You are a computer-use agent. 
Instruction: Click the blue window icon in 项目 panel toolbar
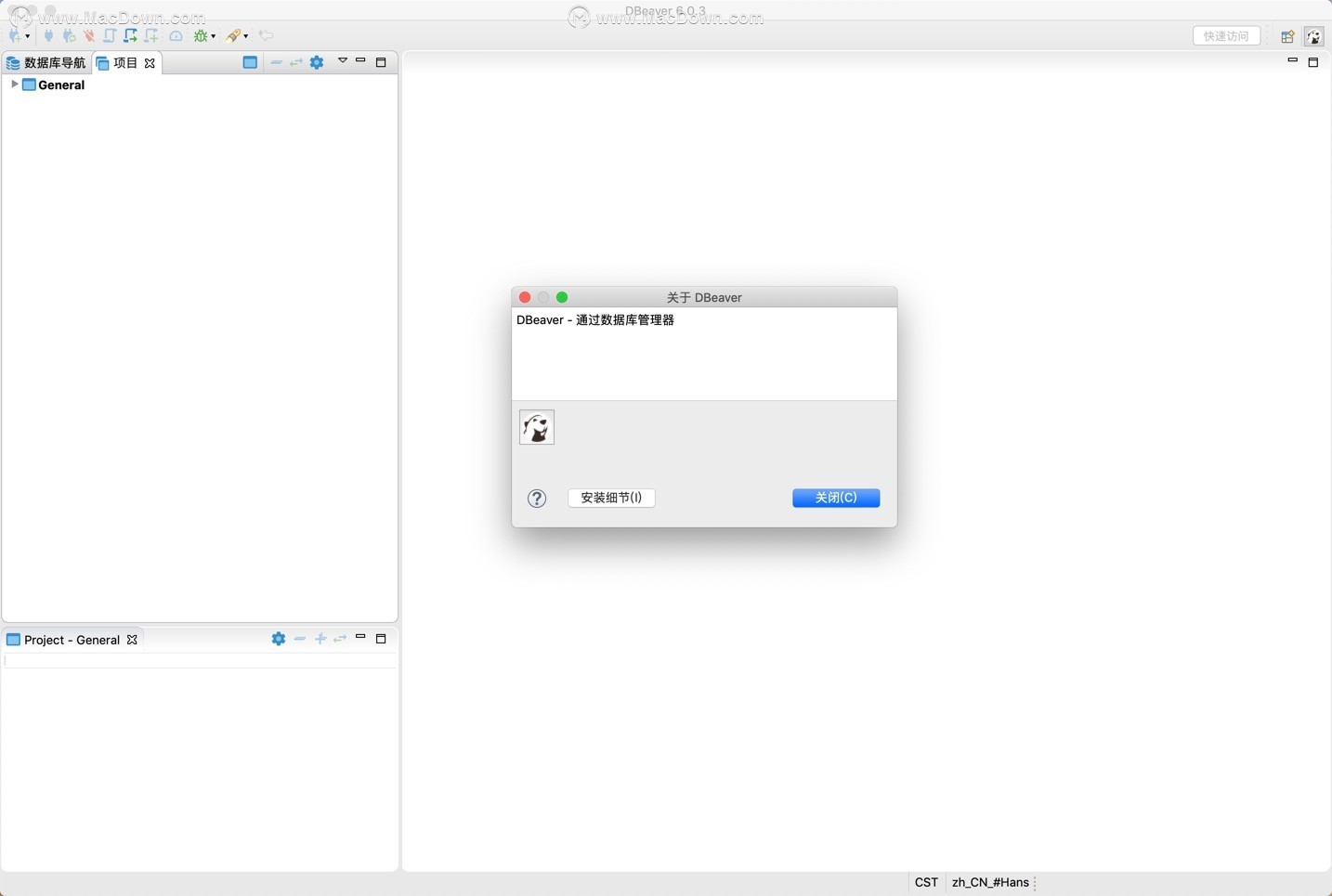[250, 62]
